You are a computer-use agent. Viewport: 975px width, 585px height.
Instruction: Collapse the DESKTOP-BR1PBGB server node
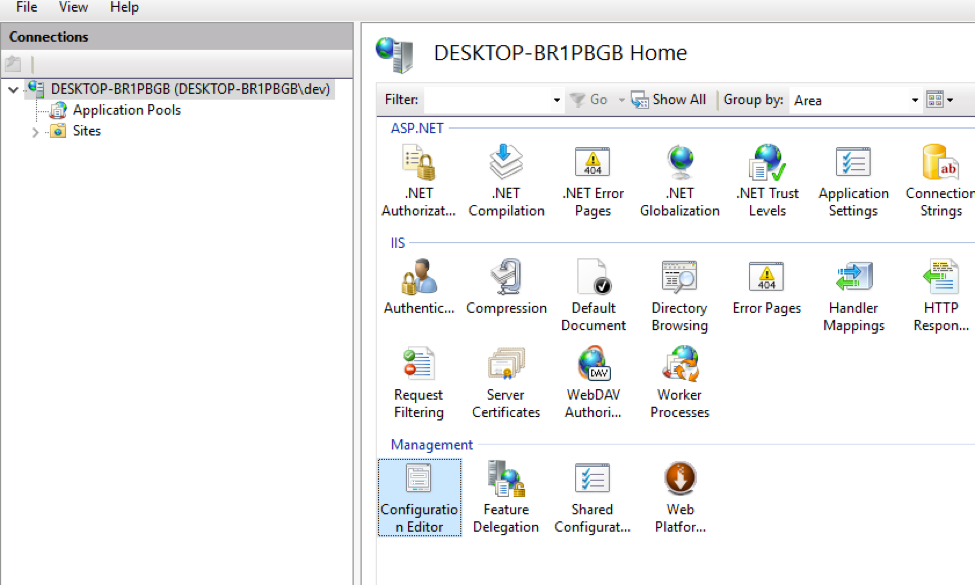tap(13, 90)
